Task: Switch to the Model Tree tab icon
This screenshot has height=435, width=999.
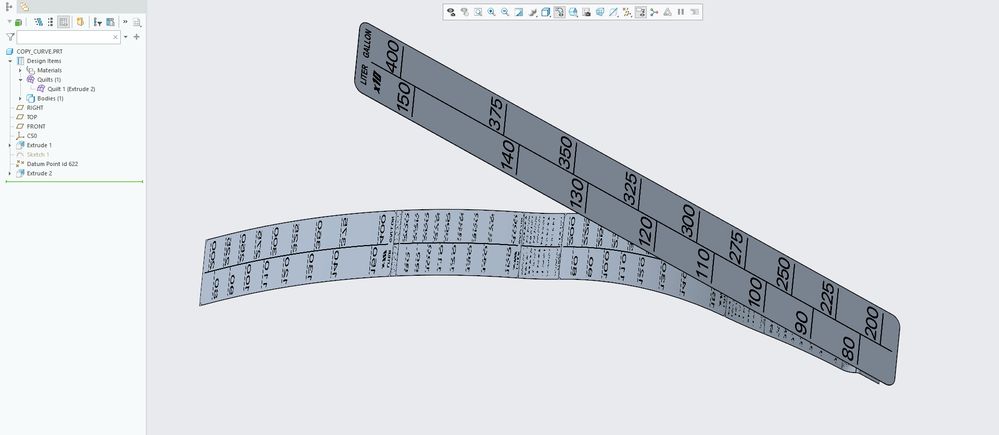Action: click(9, 7)
